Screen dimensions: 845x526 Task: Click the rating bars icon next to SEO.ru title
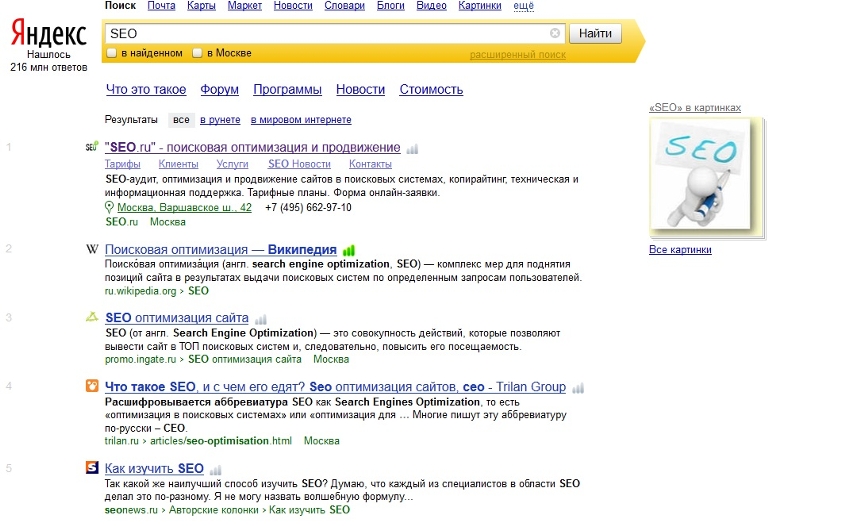pos(412,149)
